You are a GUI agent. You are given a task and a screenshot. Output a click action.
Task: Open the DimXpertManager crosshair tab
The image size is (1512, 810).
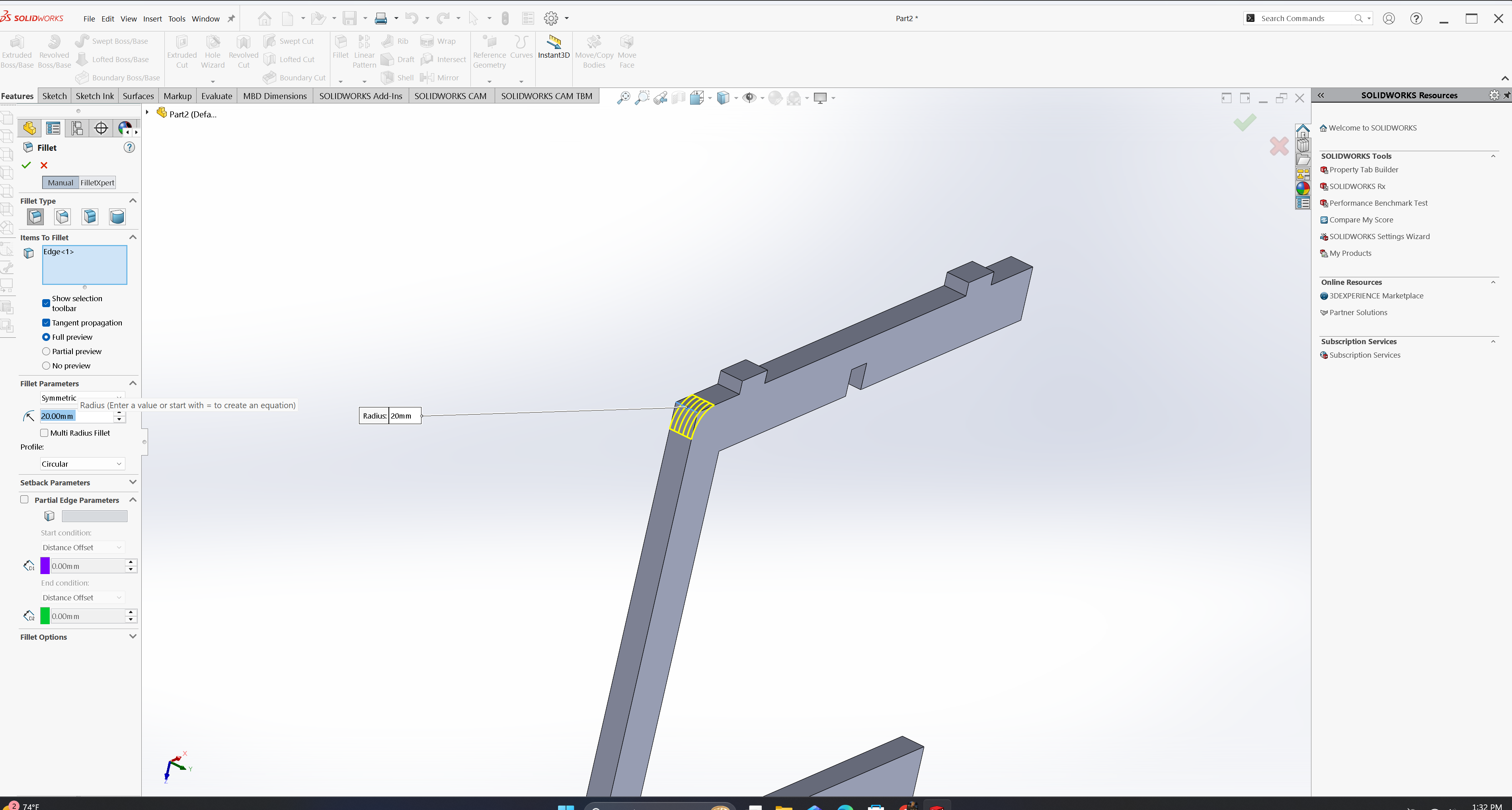[x=101, y=128]
